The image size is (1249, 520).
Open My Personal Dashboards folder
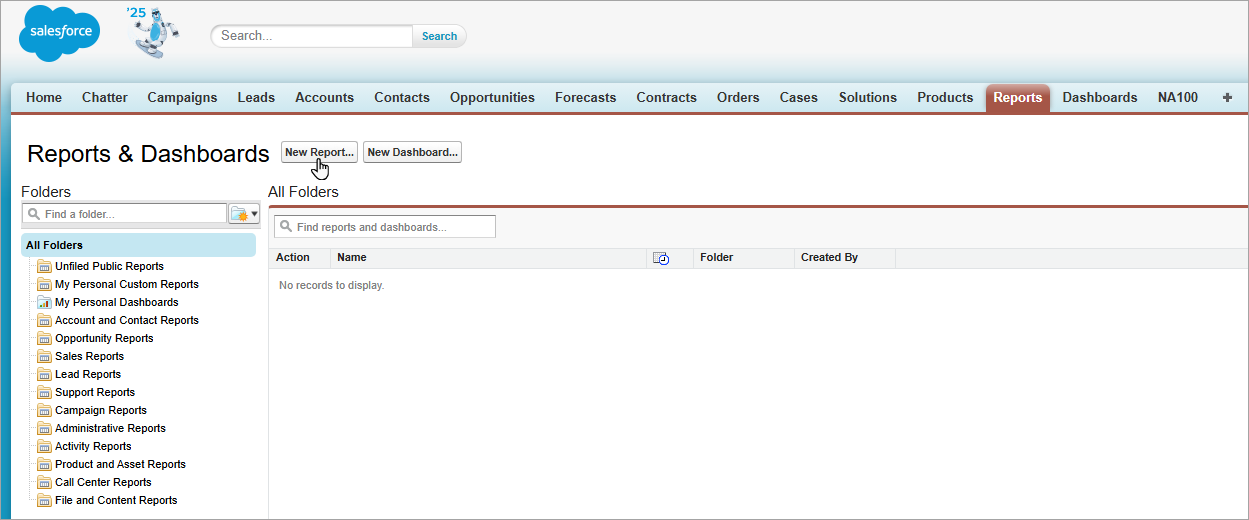pos(117,303)
